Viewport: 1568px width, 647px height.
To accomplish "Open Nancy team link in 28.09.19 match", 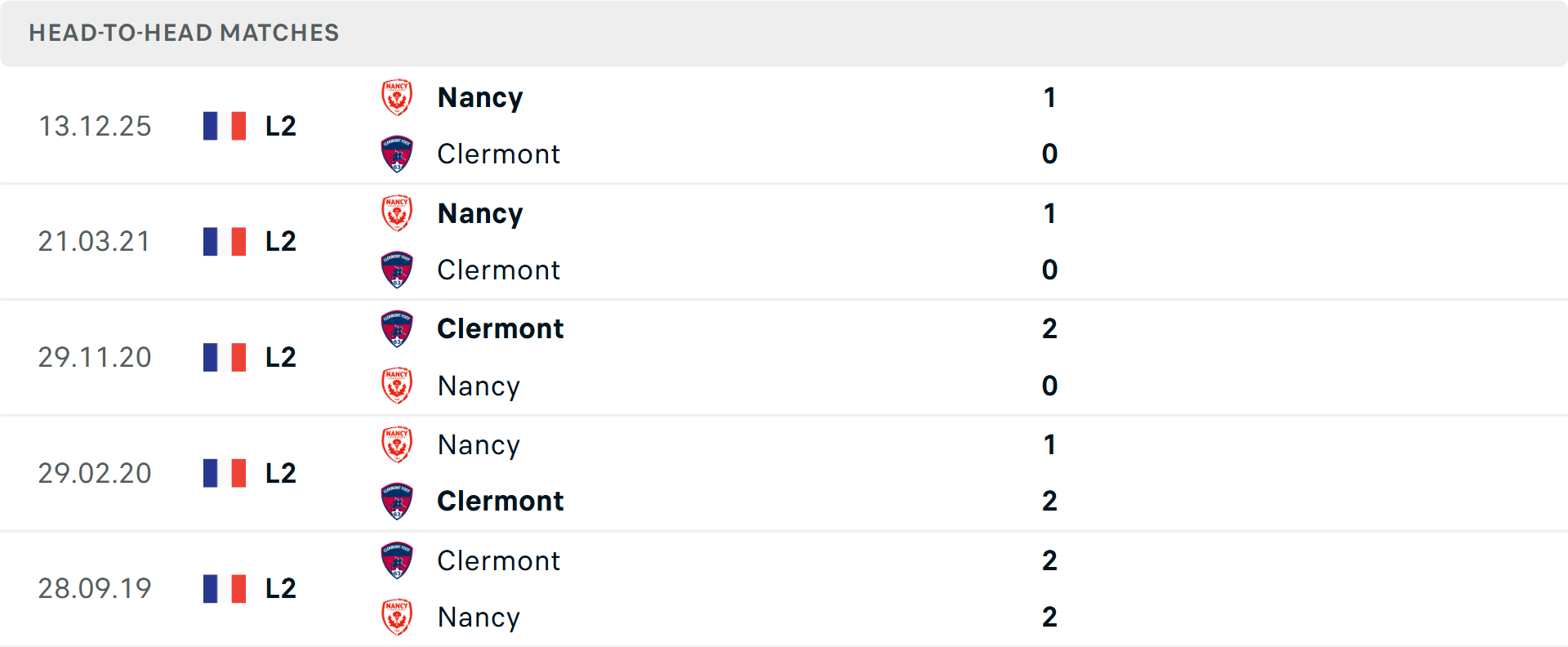I will click(479, 618).
